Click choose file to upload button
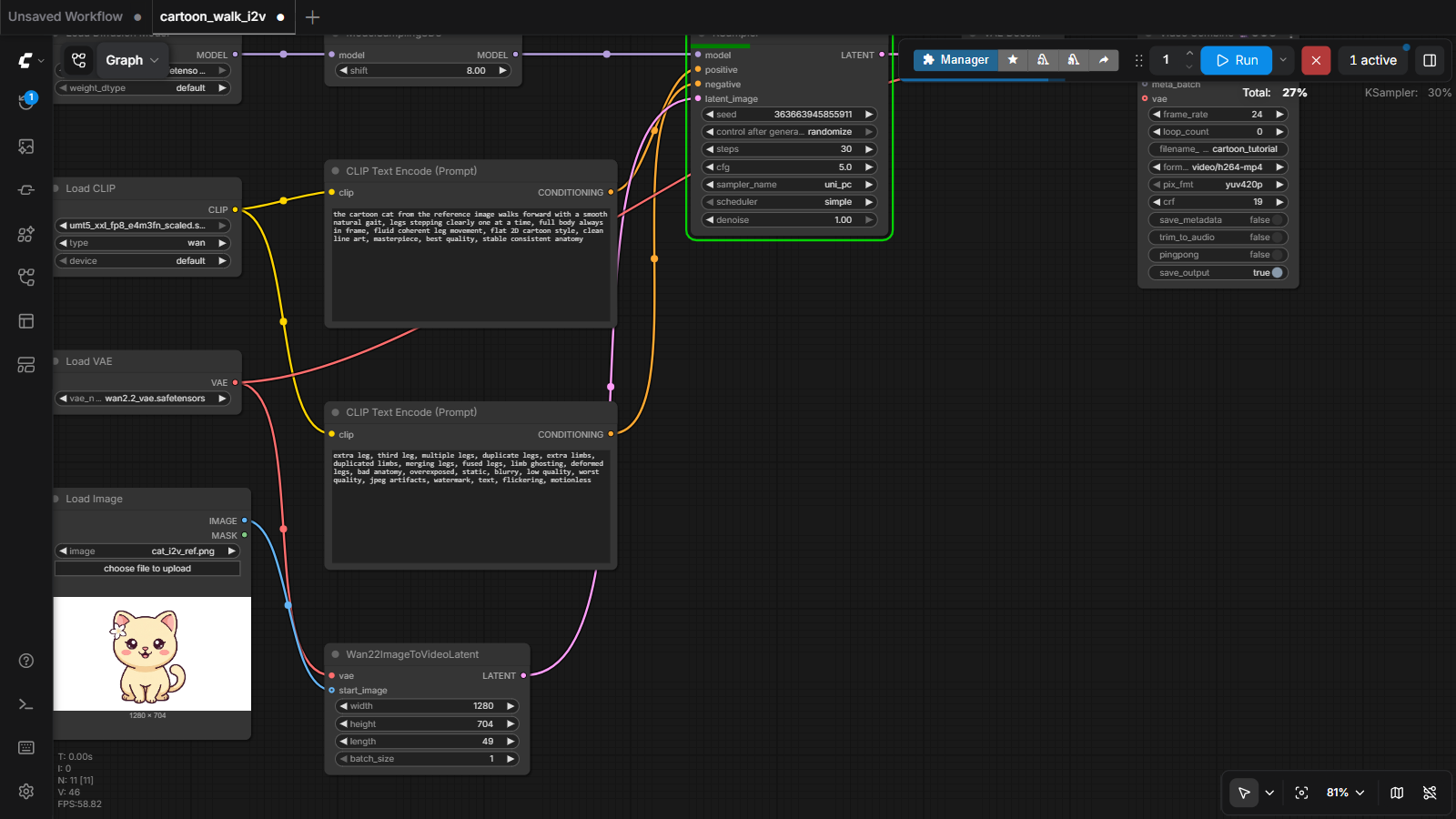The width and height of the screenshot is (1456, 819). (147, 569)
